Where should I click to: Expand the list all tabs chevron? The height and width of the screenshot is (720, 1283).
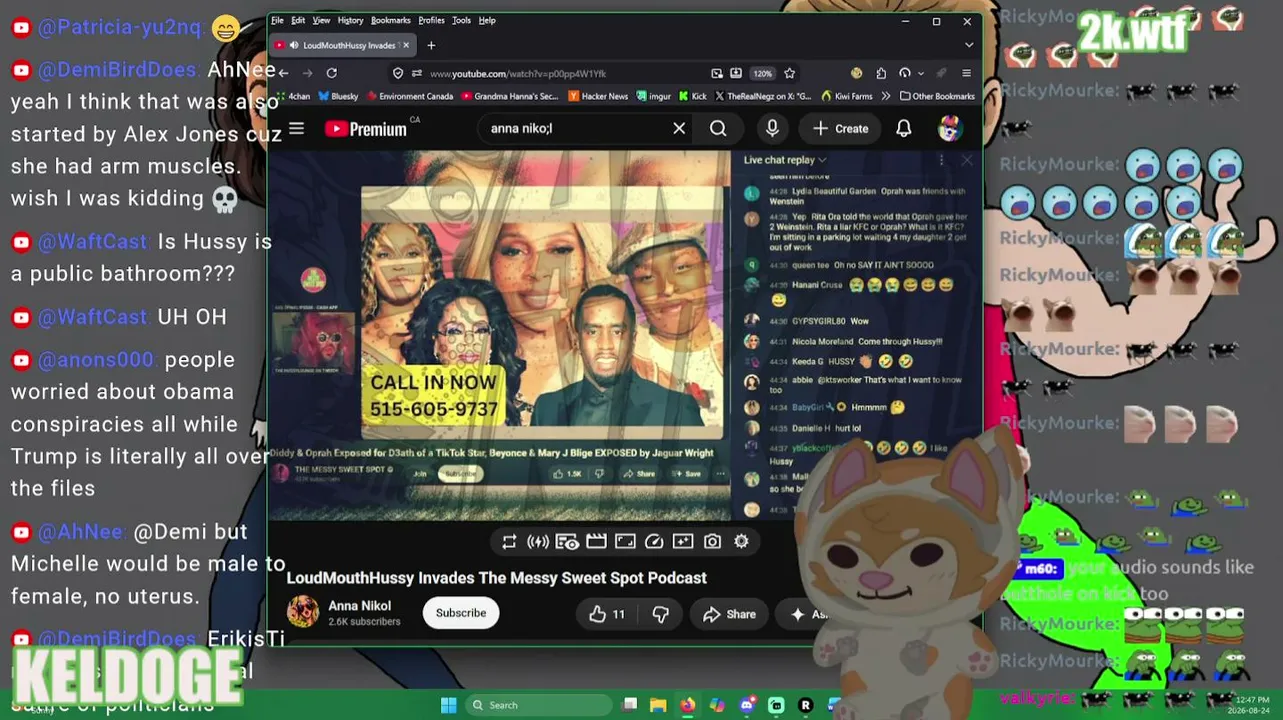click(x=968, y=45)
